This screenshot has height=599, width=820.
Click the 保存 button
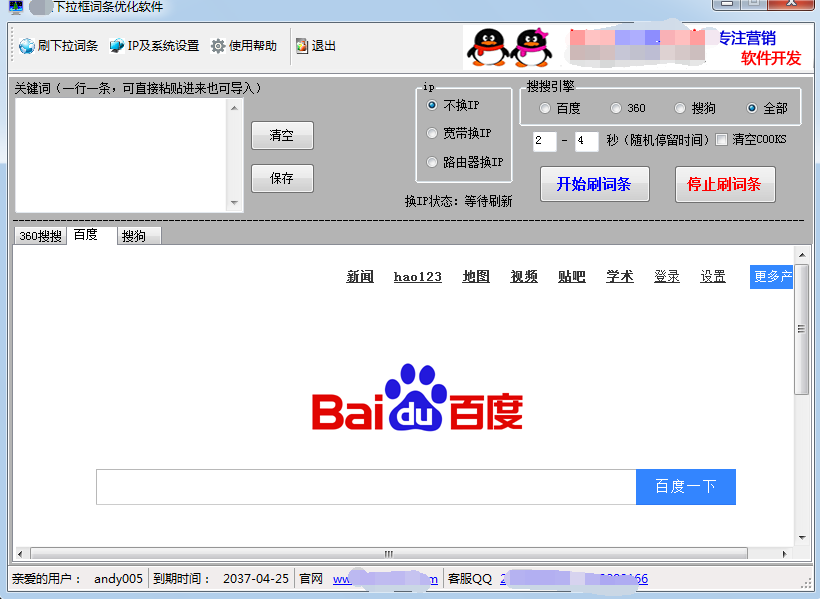tap(282, 178)
